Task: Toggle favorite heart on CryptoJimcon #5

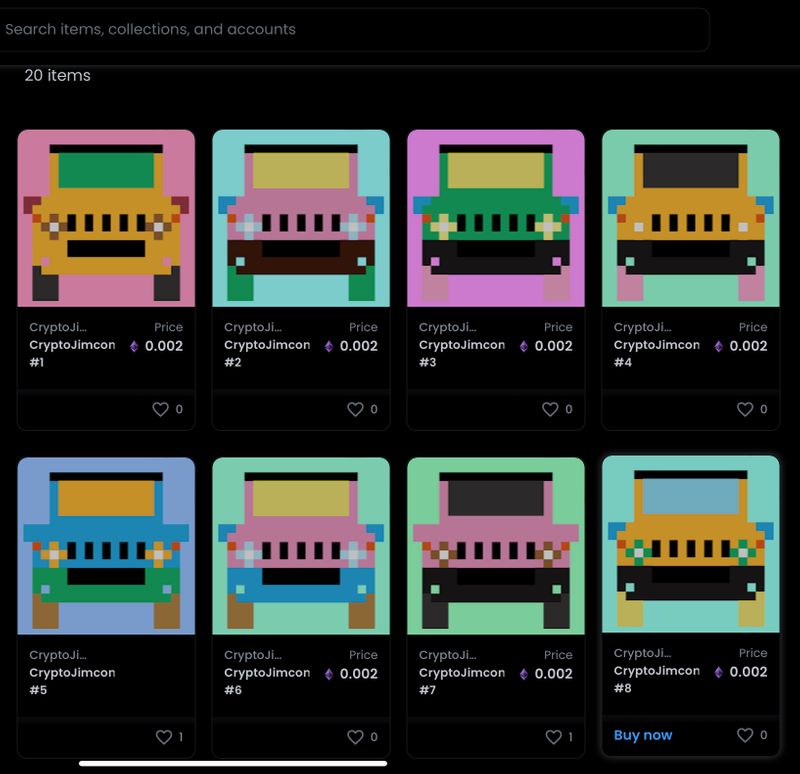Action: coord(164,737)
